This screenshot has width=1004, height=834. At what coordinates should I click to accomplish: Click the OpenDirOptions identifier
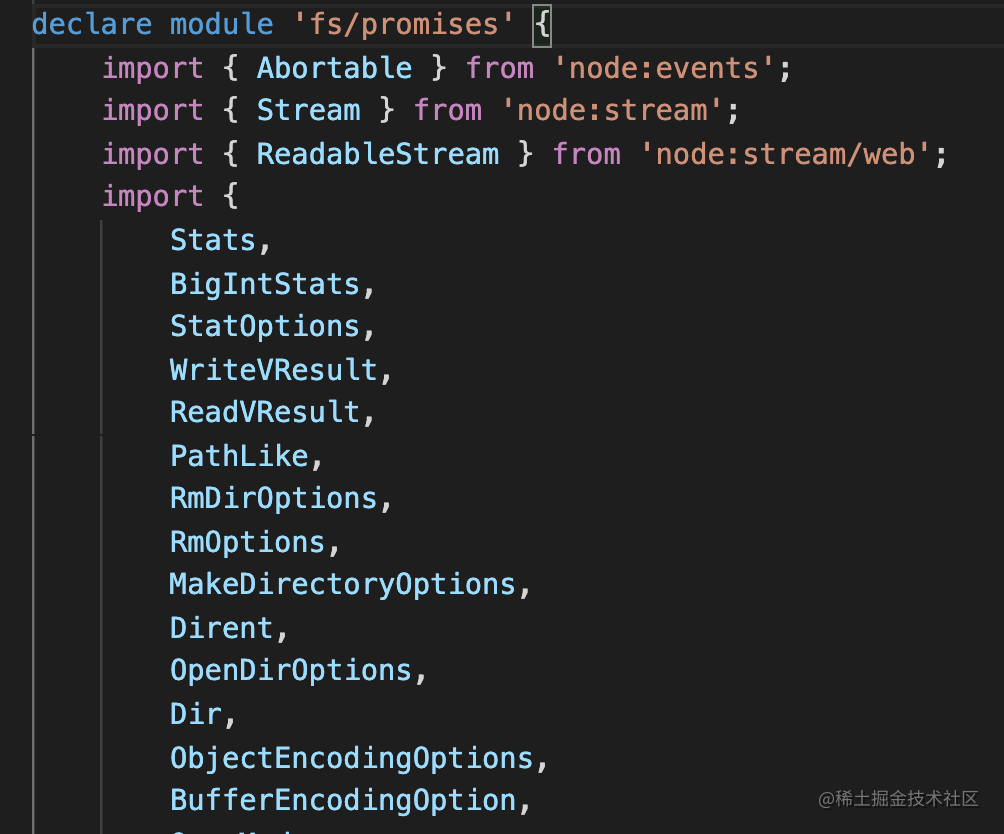pyautogui.click(x=291, y=670)
